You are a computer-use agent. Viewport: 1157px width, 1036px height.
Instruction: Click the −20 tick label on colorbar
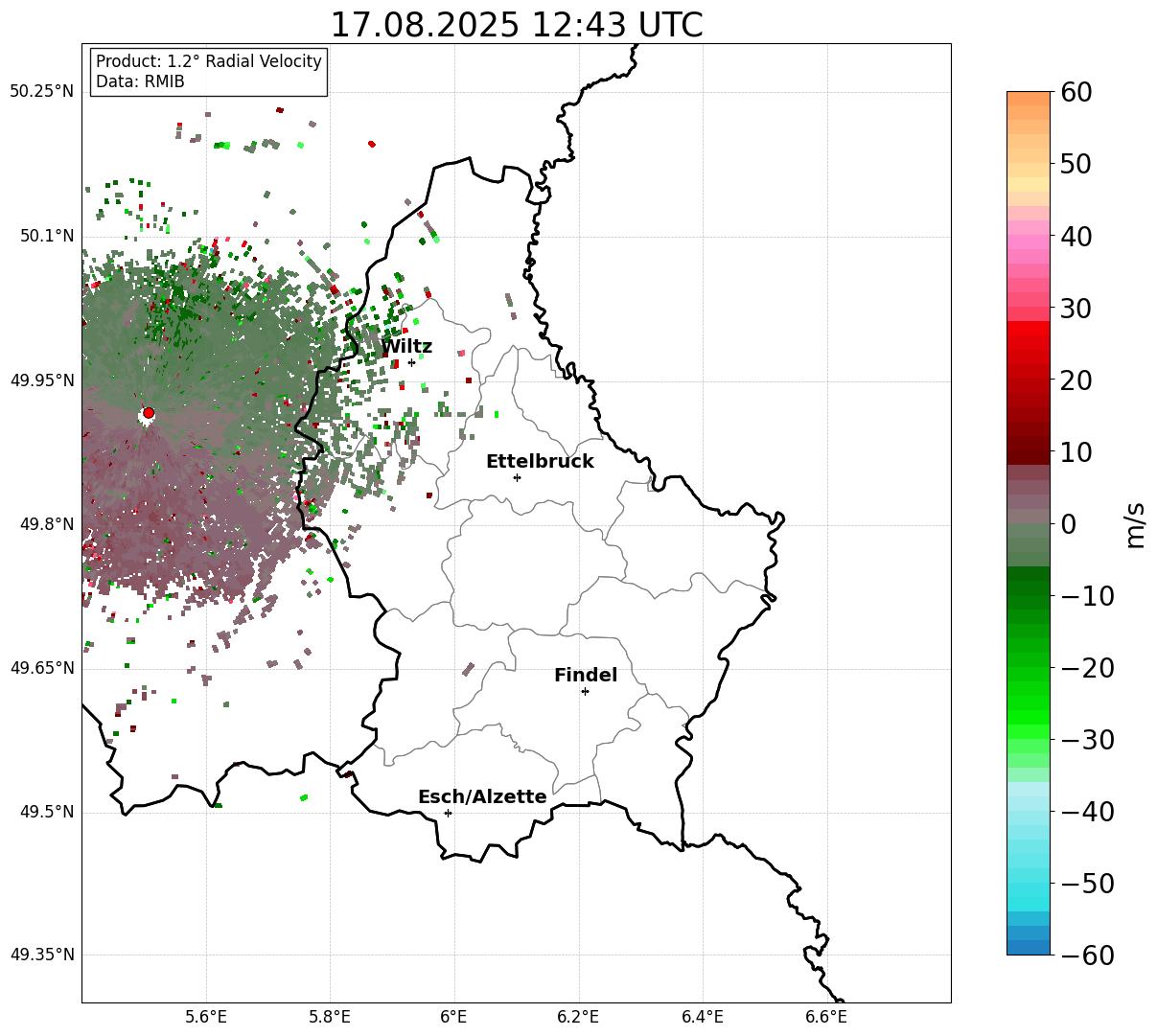click(x=1087, y=668)
